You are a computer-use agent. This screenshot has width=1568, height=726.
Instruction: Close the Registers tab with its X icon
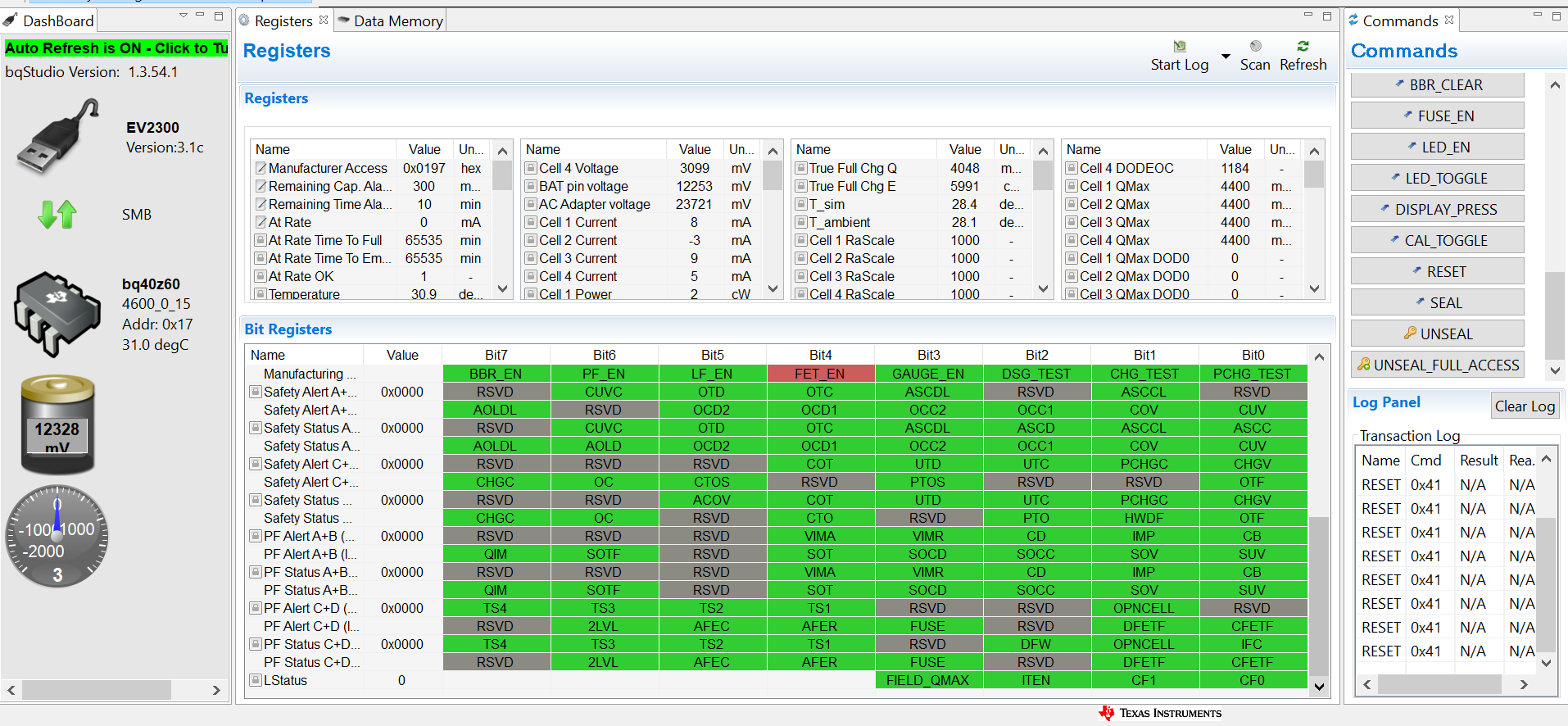click(x=324, y=20)
